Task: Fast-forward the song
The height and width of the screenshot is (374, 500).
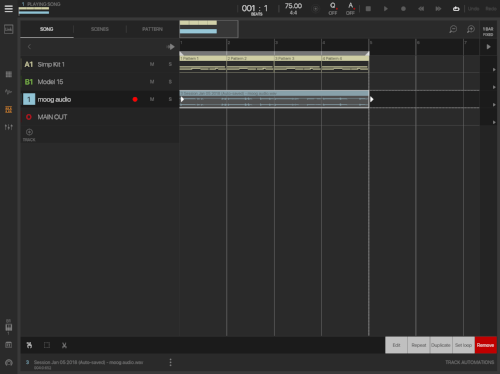Action: pyautogui.click(x=438, y=9)
